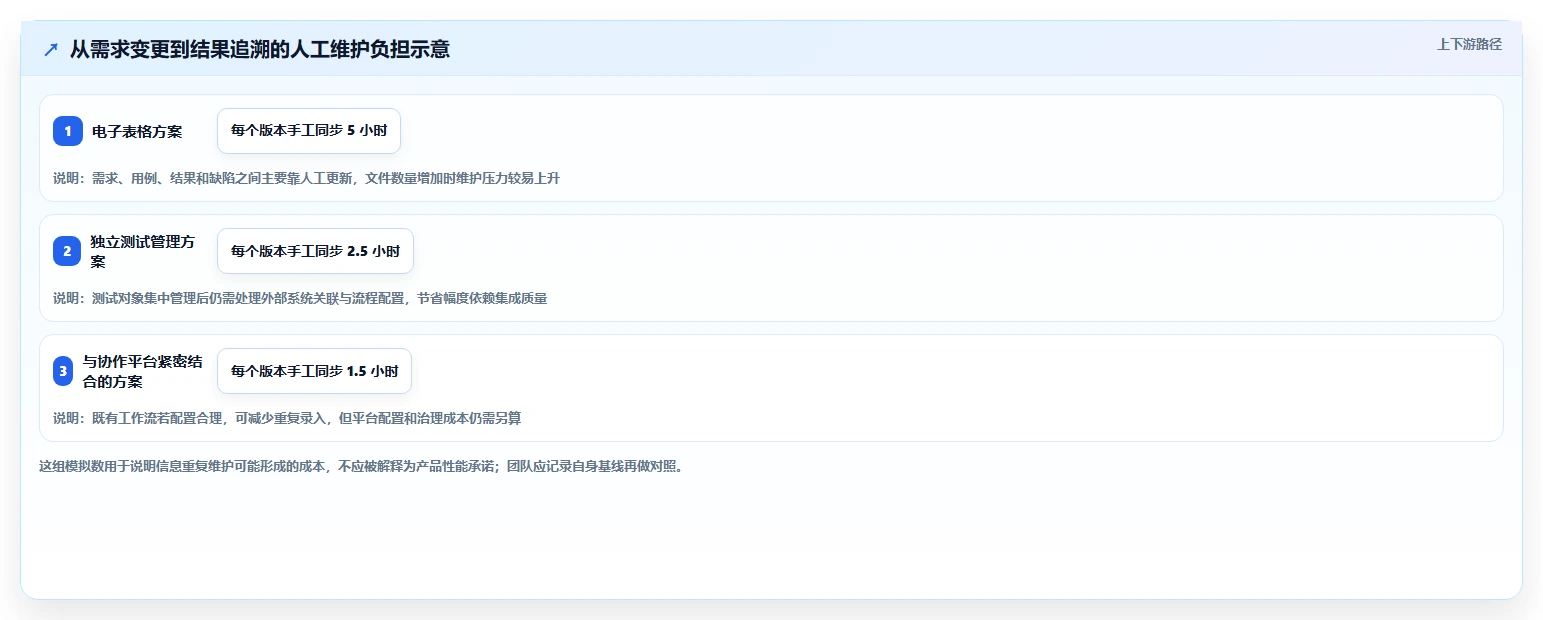Click the description starting 说明：既有工作流若配置合理
The image size is (1543, 620).
(287, 418)
